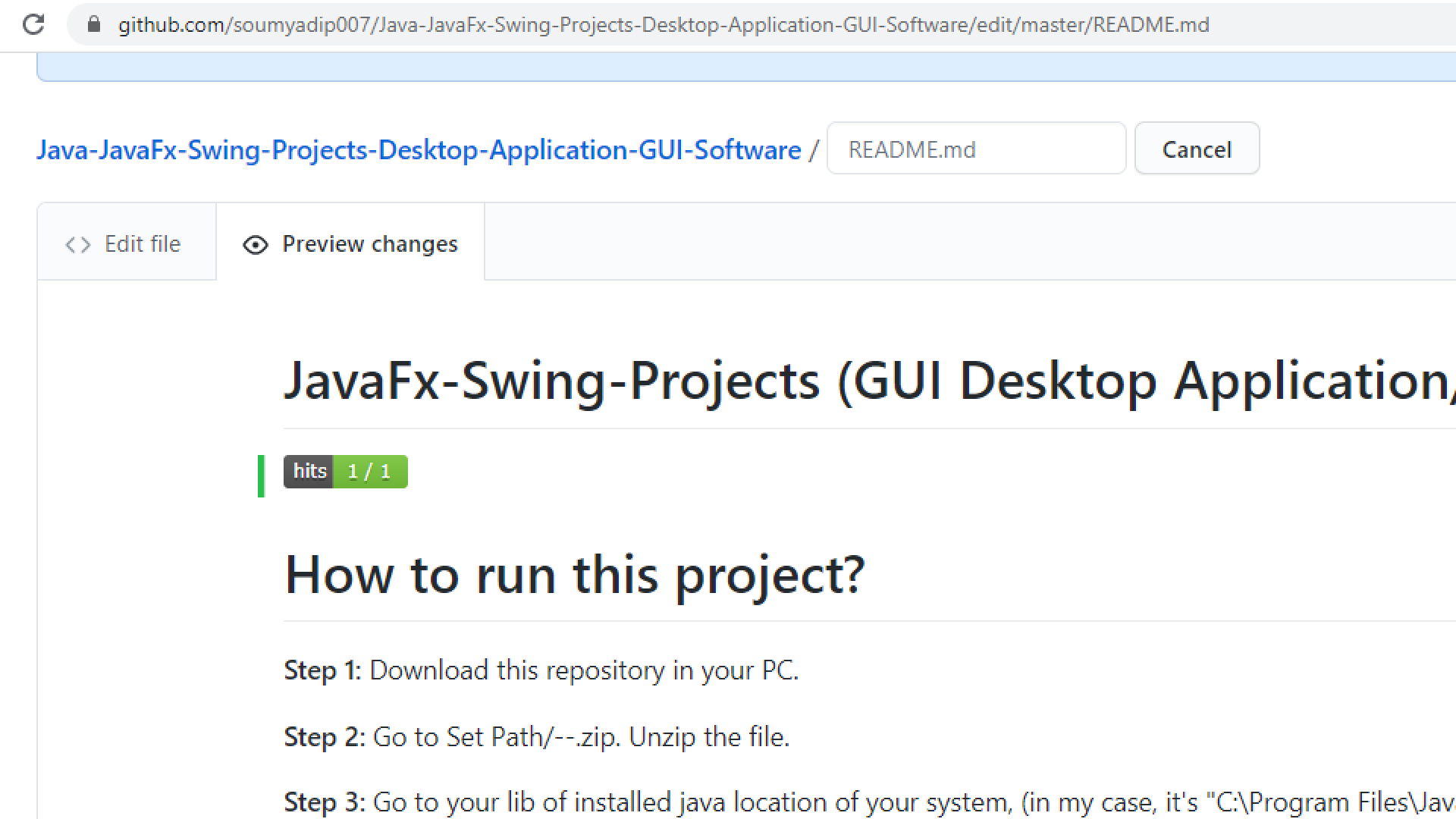Click the green '1 / 1' badge count

[369, 471]
